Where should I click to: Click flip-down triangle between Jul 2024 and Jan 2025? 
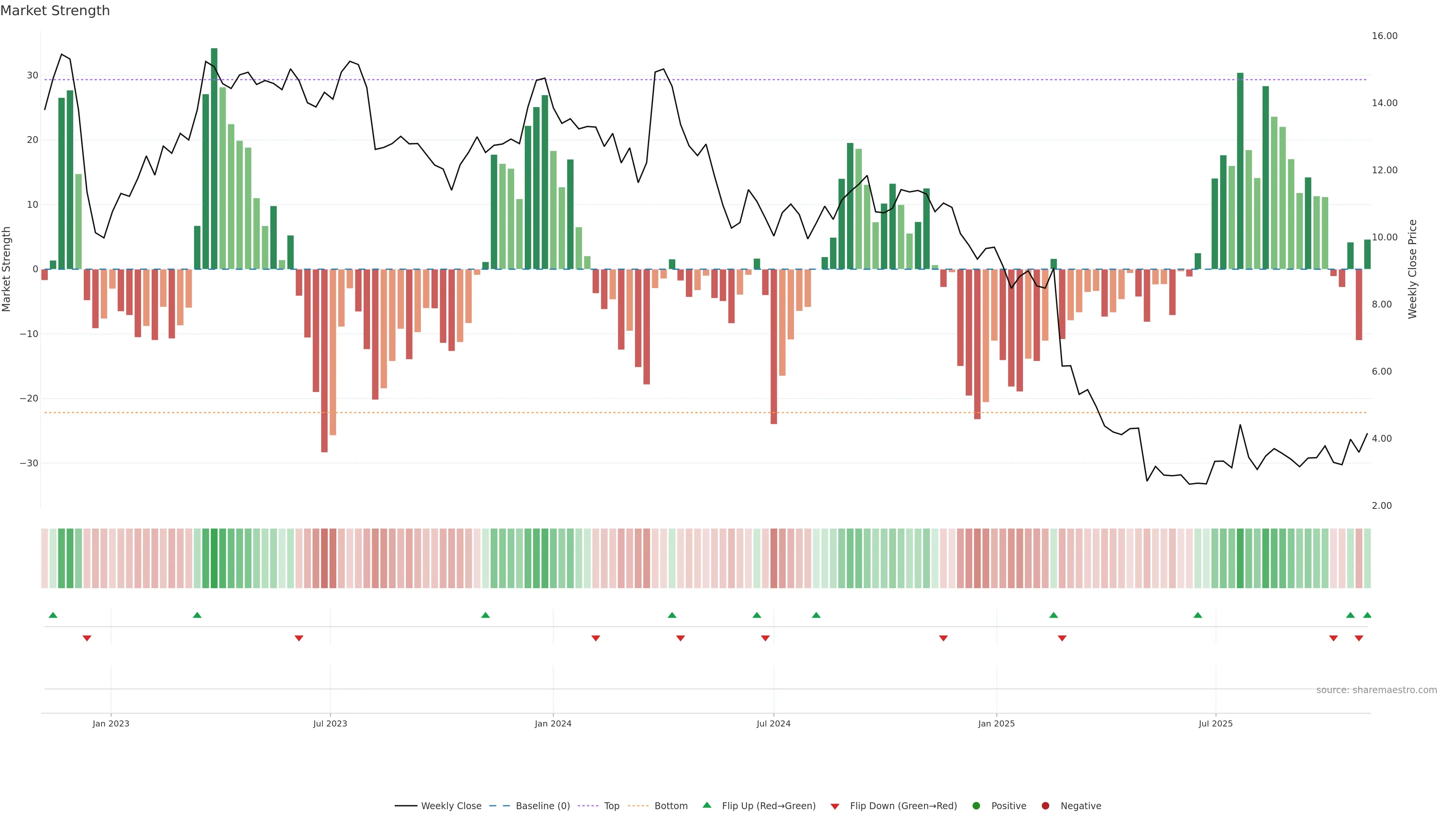943,638
